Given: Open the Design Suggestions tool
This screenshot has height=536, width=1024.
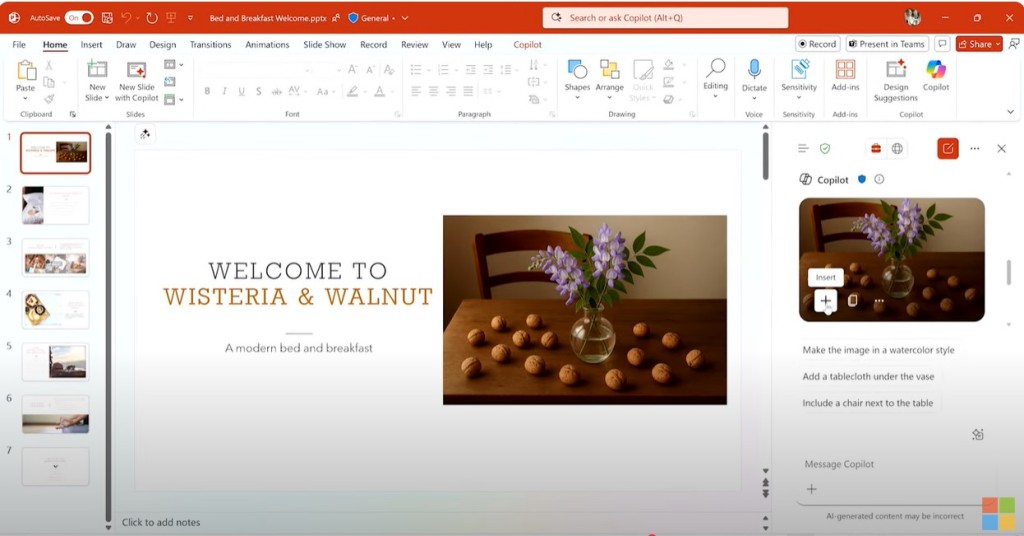Looking at the screenshot, I should click(895, 70).
